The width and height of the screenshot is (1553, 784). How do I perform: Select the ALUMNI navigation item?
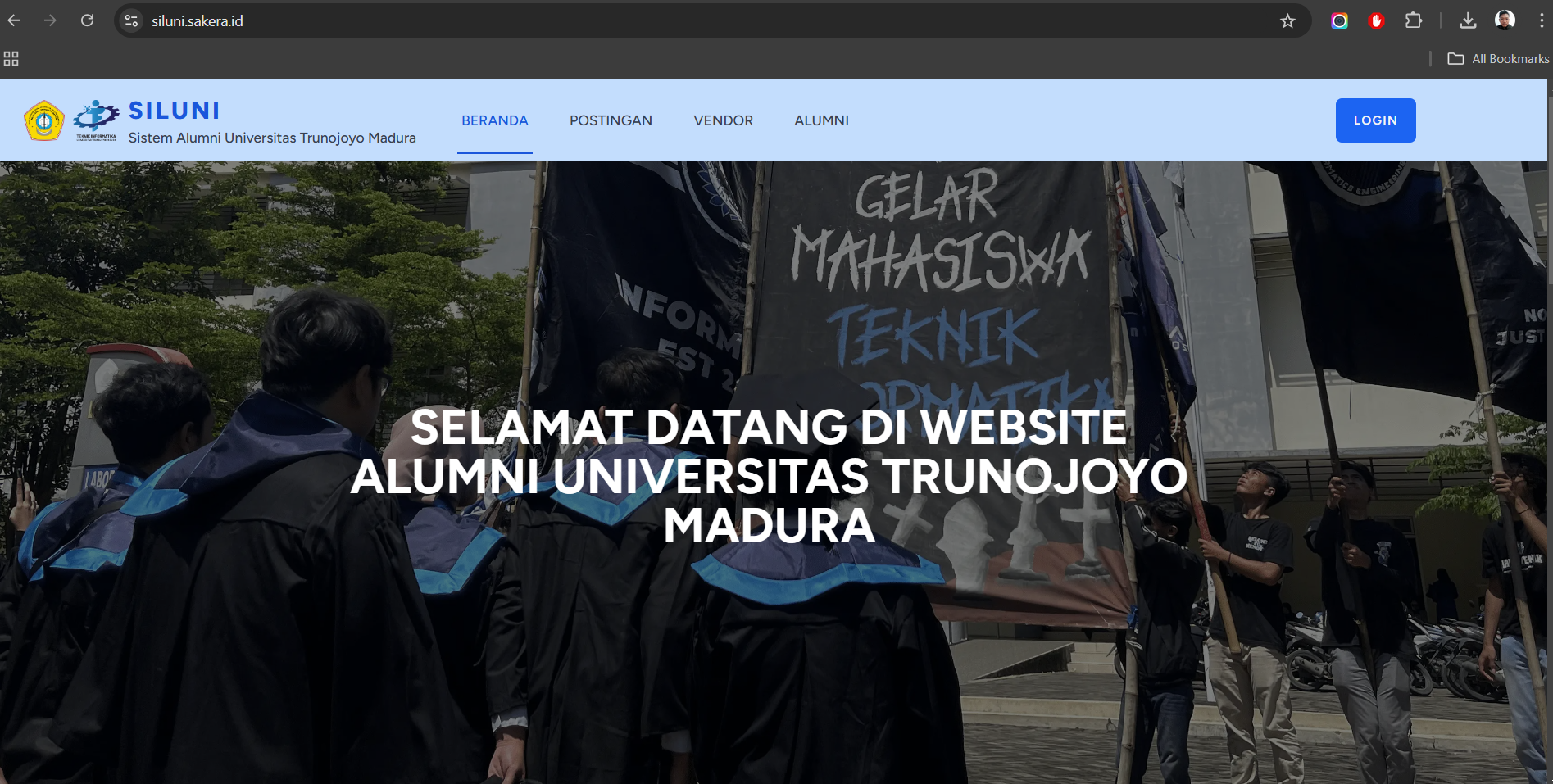821,120
